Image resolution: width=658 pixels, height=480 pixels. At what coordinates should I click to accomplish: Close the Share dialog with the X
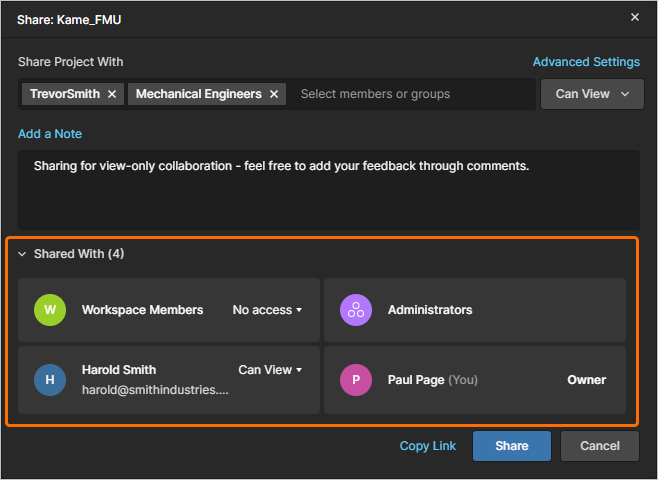(635, 17)
